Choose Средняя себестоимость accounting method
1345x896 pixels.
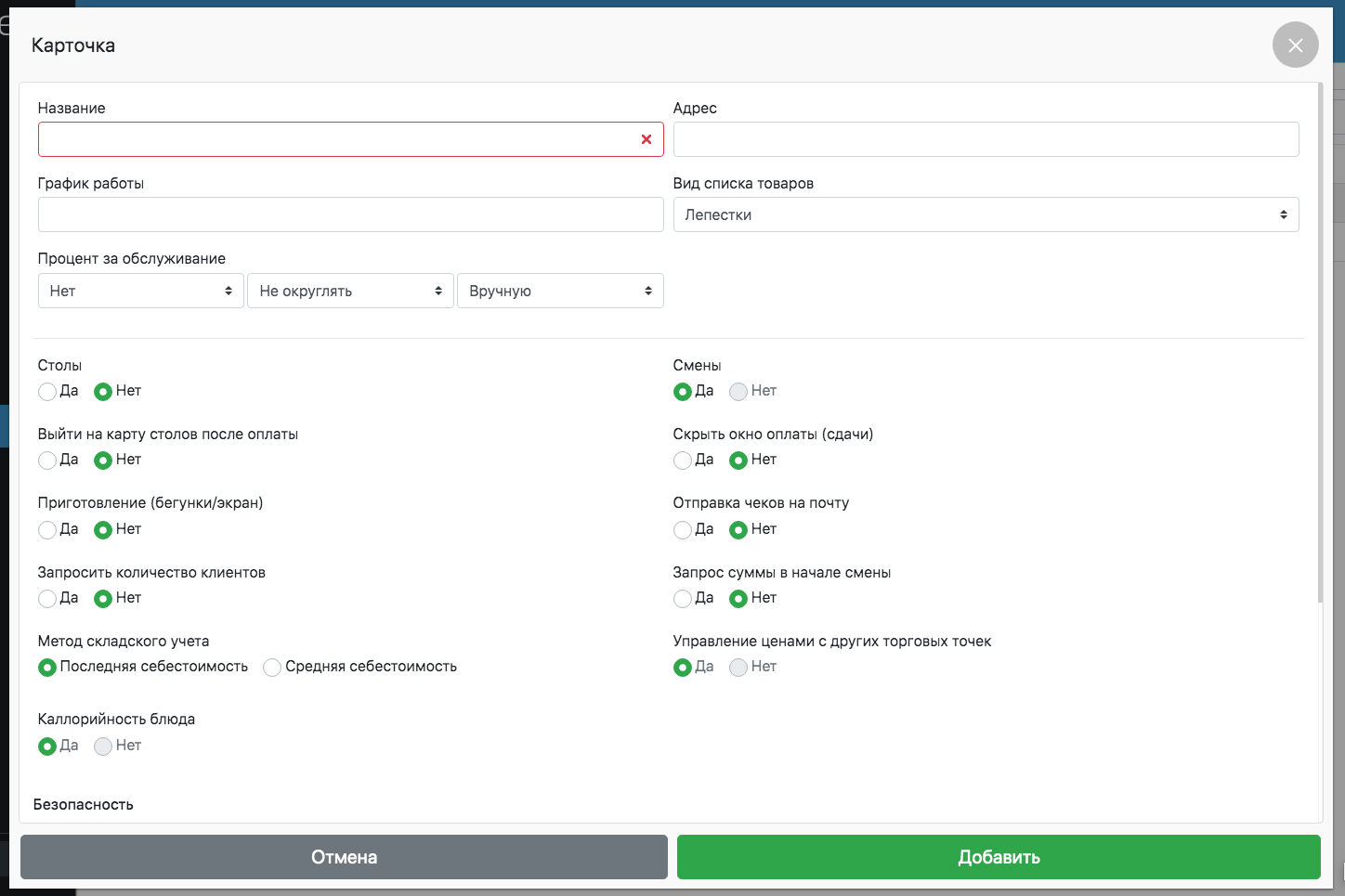(272, 668)
